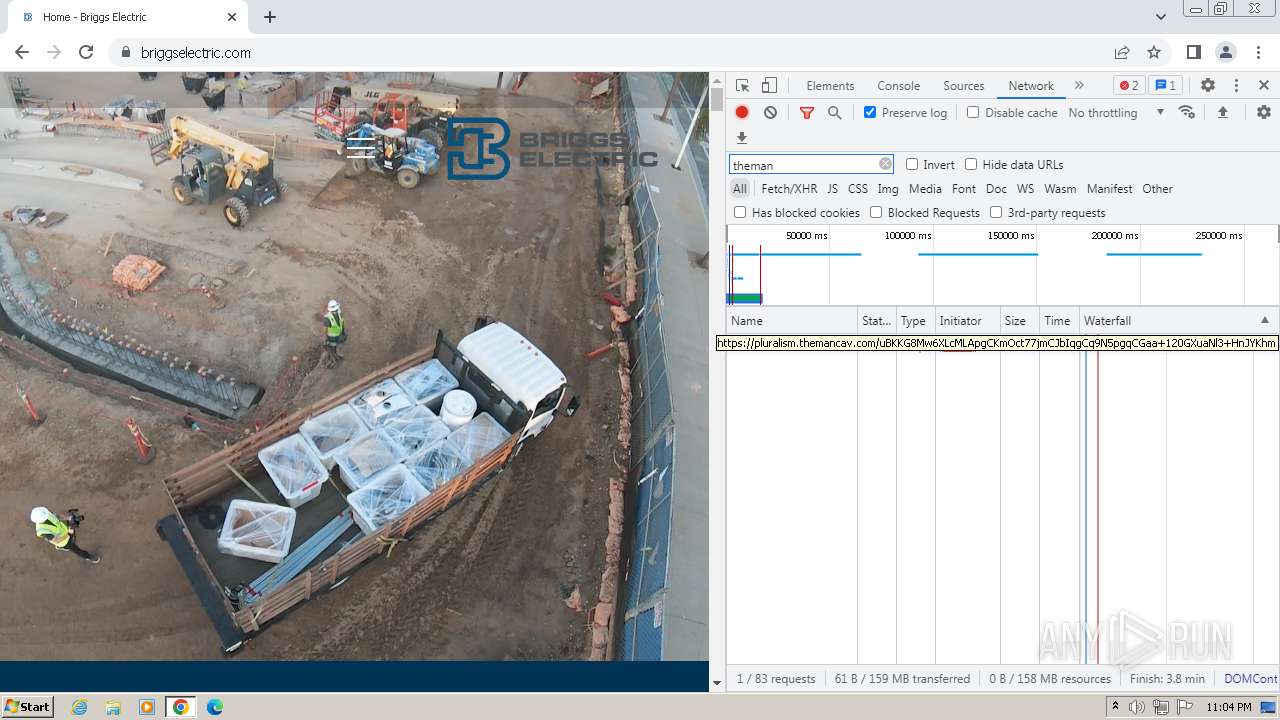Bookmark this page with star icon
Viewport: 1280px width, 720px height.
tap(1154, 52)
